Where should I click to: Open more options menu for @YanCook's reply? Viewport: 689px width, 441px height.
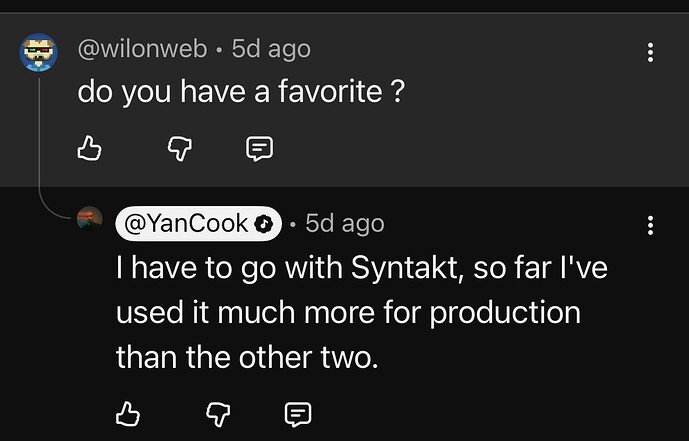pos(650,225)
